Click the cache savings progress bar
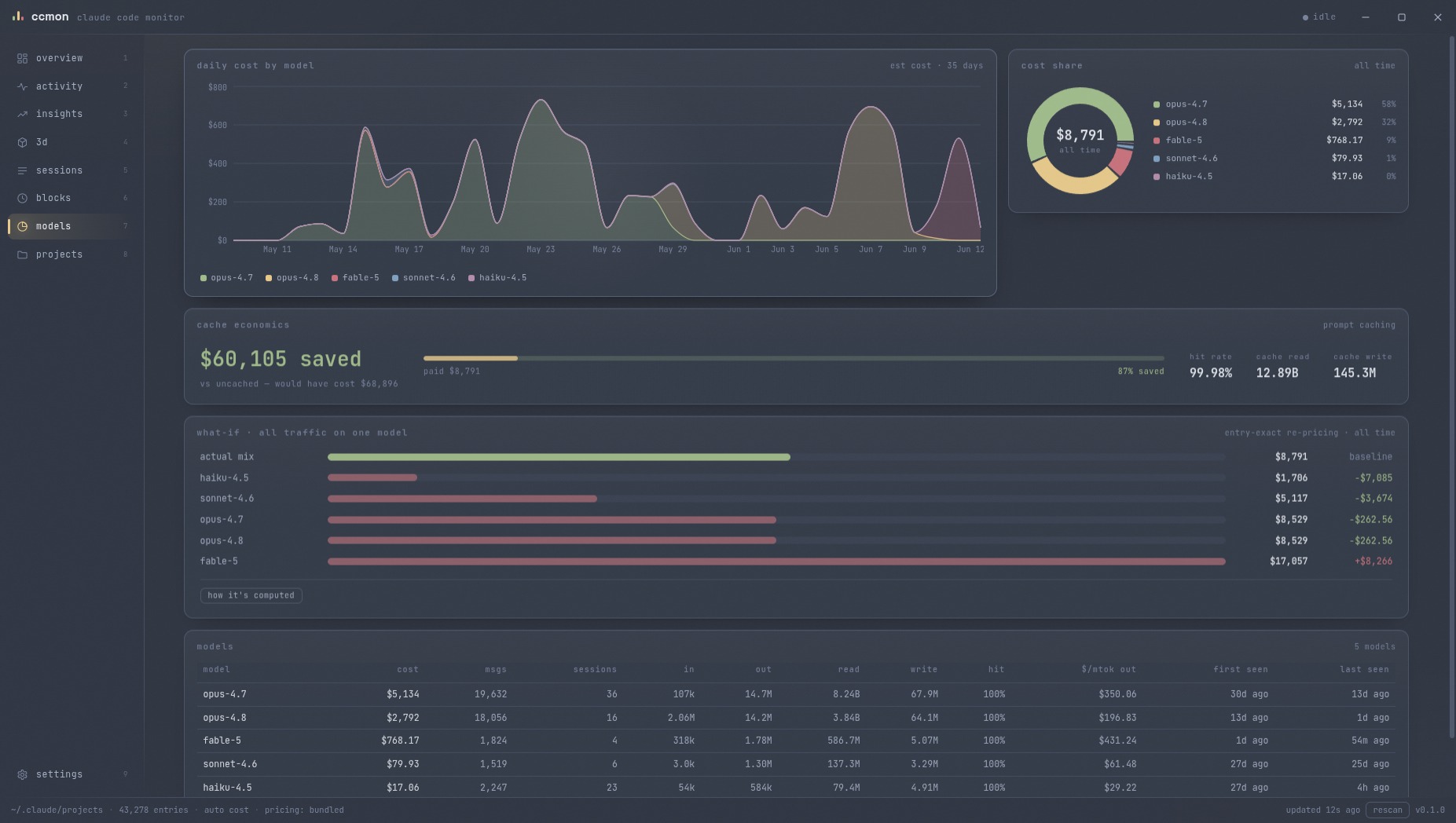Screen dimensions: 1456x823 [794, 358]
